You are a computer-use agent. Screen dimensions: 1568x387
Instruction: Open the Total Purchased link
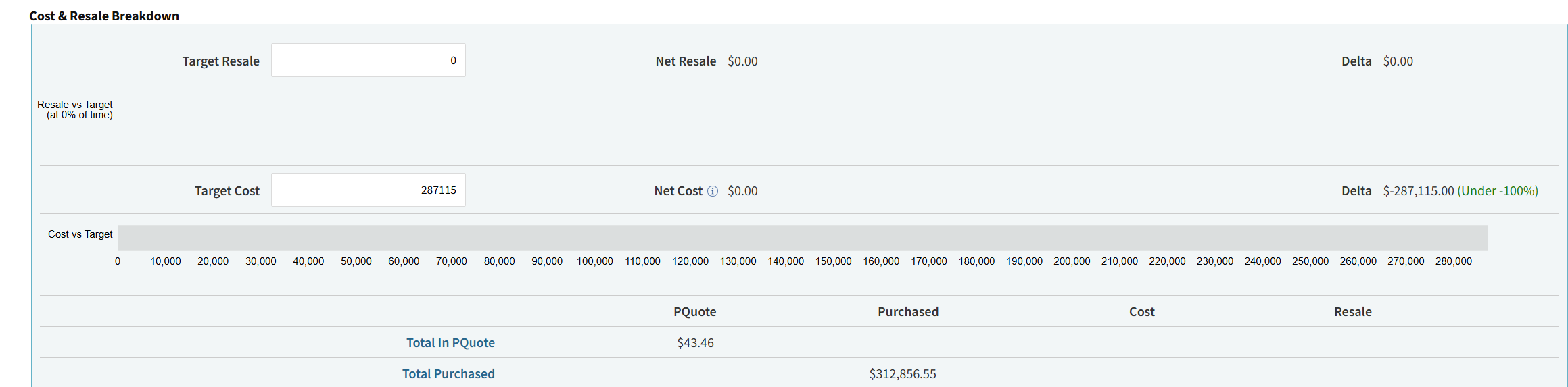(x=448, y=373)
